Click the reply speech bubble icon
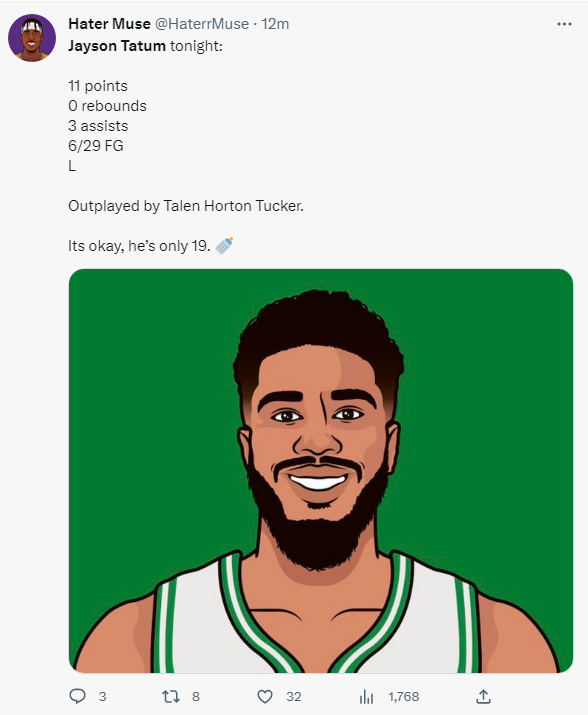Screen dimensions: 588x715 pos(78,696)
